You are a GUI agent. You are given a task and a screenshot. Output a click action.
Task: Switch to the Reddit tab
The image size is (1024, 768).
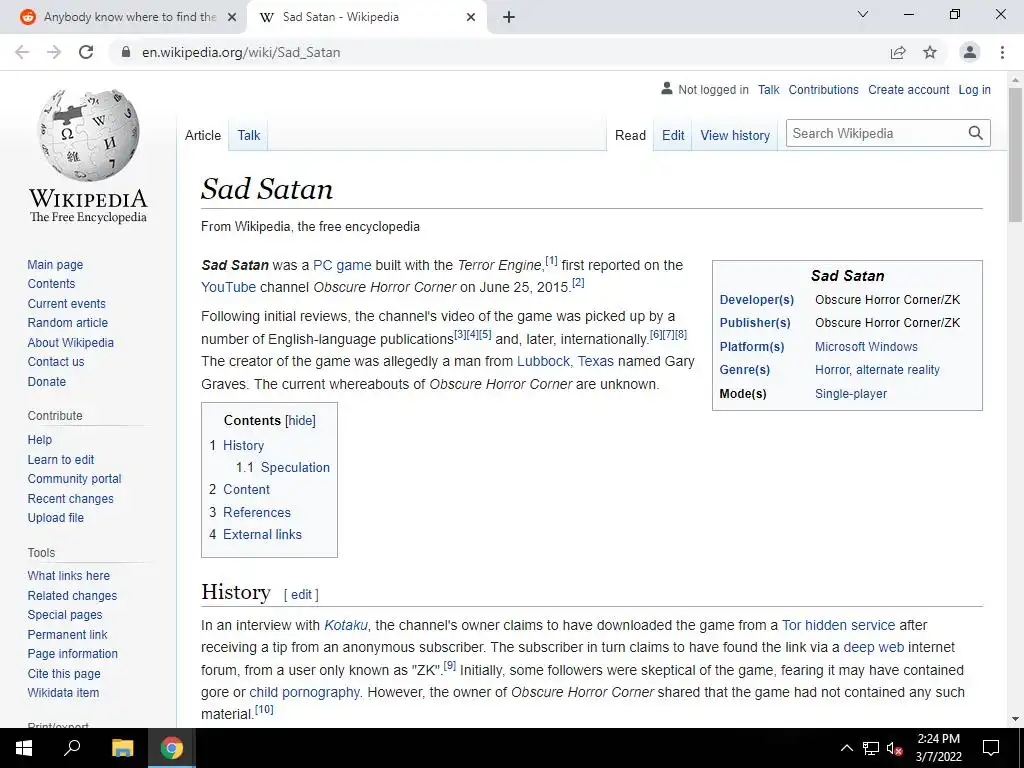[x=129, y=17]
